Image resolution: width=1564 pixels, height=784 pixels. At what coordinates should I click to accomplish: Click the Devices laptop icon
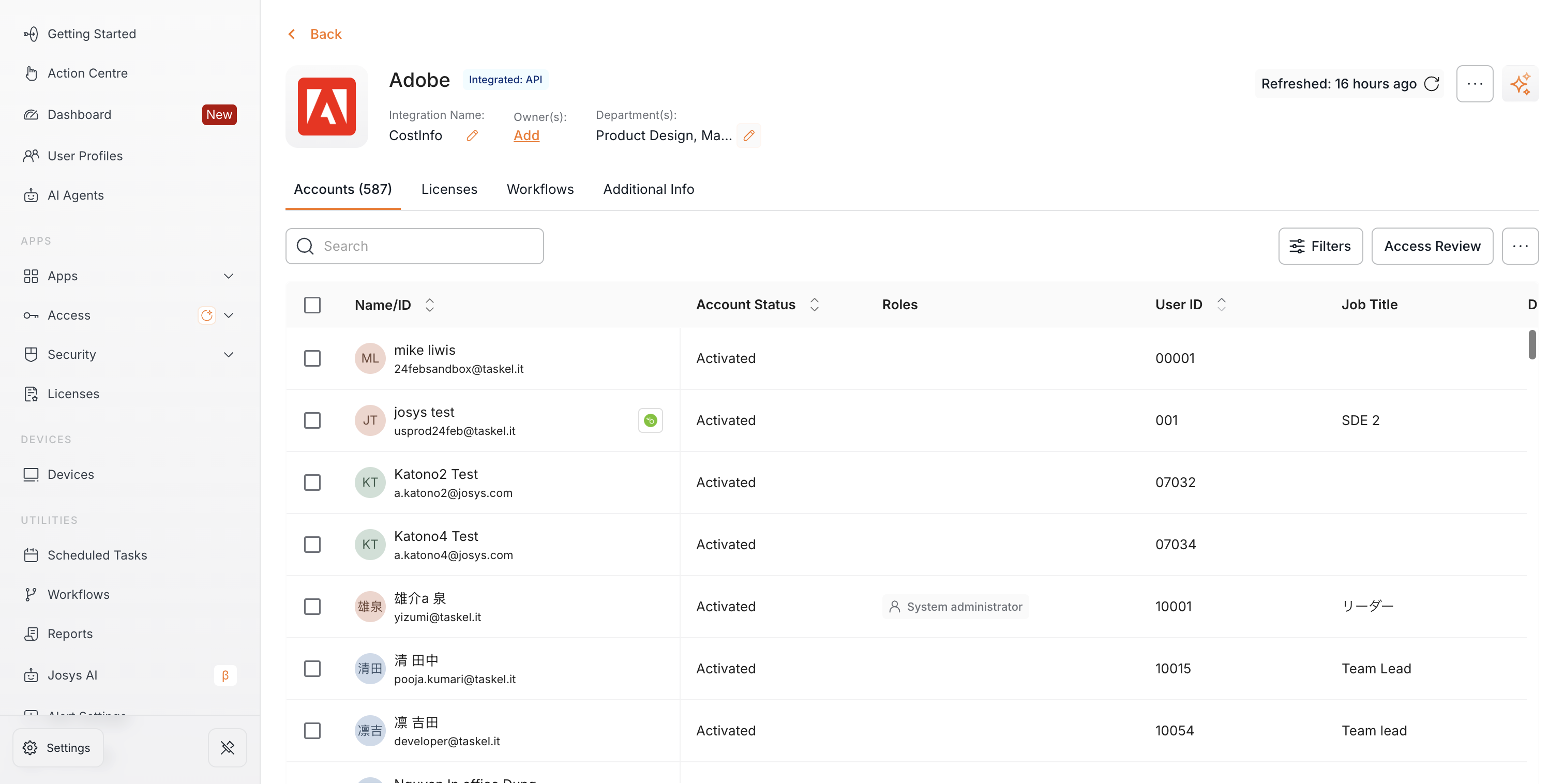point(31,474)
